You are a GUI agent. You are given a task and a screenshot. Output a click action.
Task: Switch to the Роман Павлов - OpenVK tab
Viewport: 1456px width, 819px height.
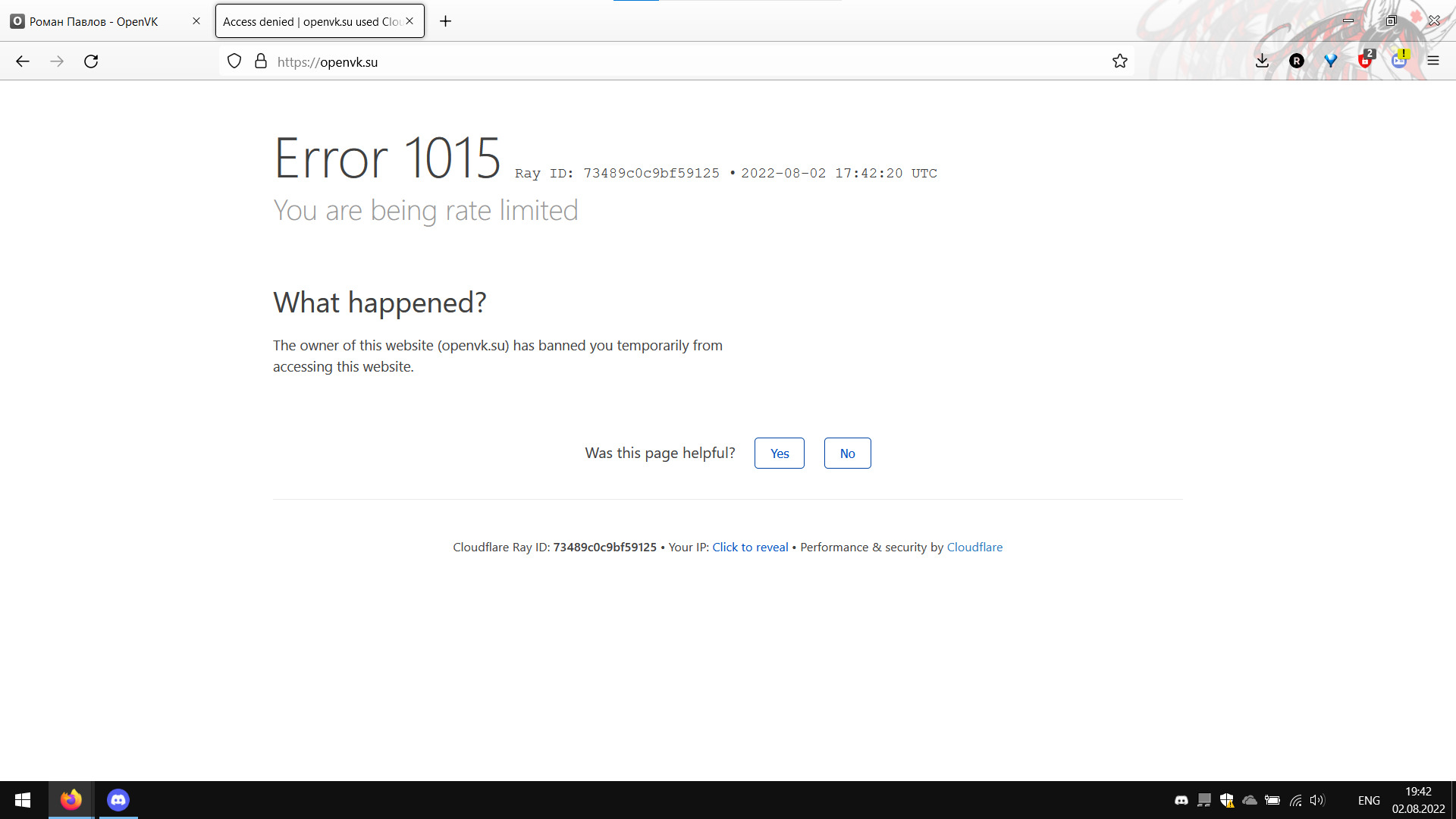click(95, 21)
